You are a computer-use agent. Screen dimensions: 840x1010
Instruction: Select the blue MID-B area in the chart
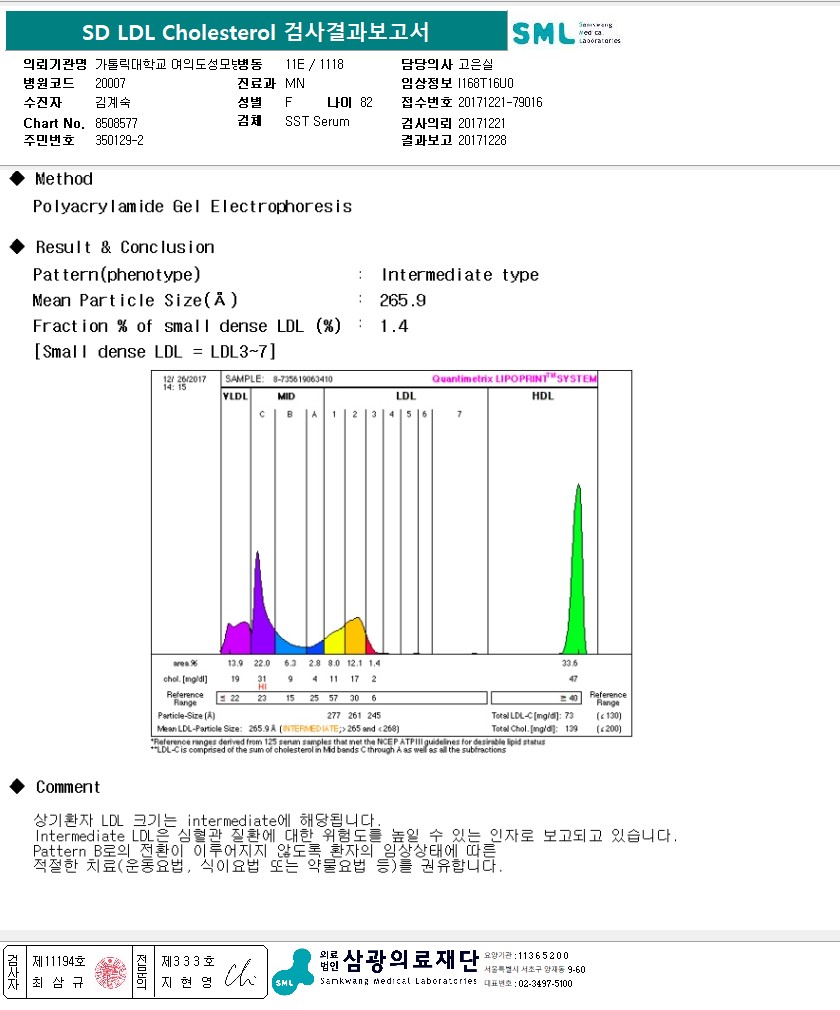(x=288, y=645)
